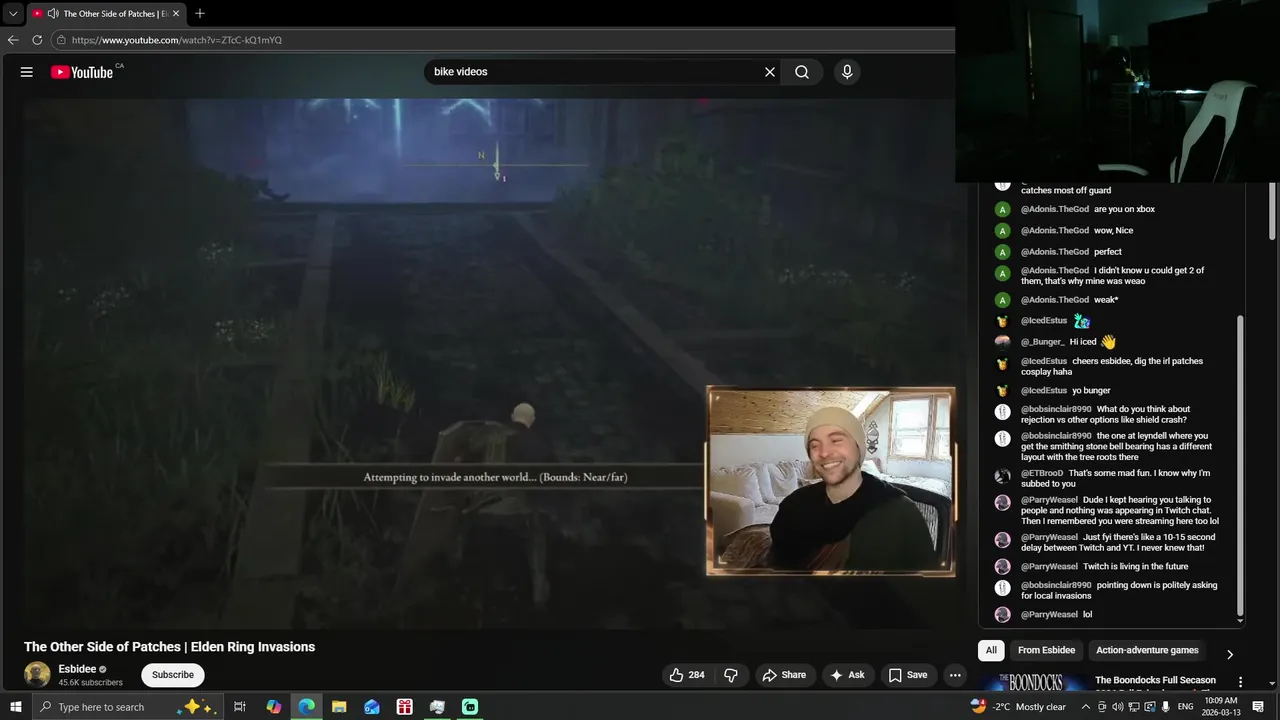This screenshot has width=1280, height=720.
Task: Open 'The Boondocks Full Season' video title
Action: (1156, 680)
